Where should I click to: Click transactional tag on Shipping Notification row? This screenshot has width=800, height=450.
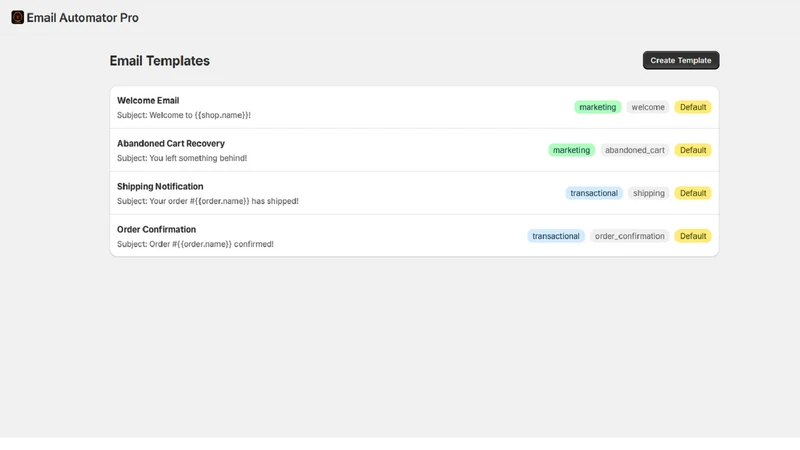click(x=594, y=193)
